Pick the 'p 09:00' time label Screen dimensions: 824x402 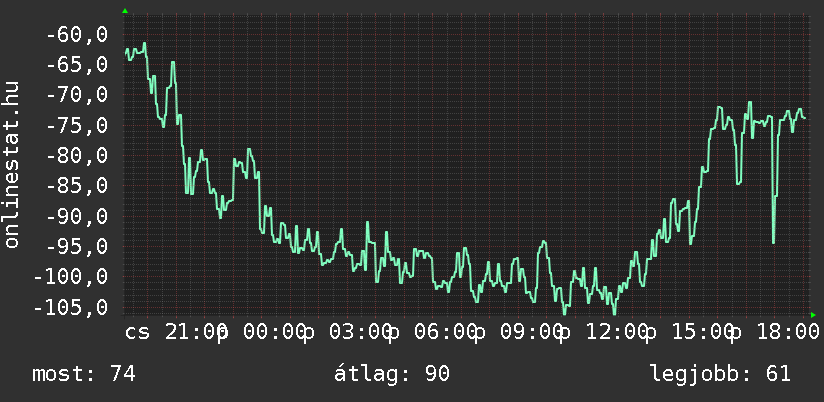coord(520,331)
